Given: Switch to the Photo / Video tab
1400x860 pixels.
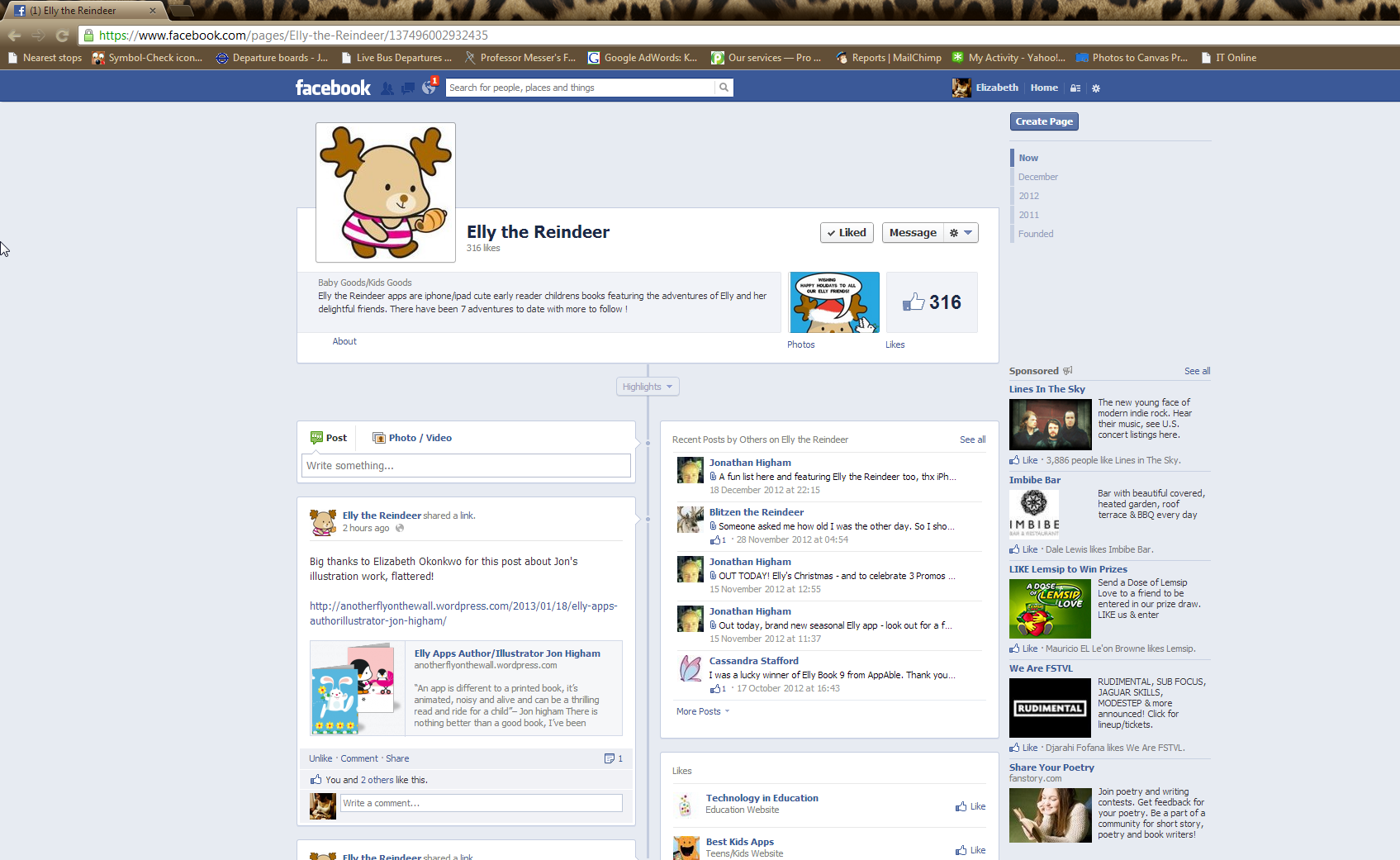Looking at the screenshot, I should click(412, 438).
